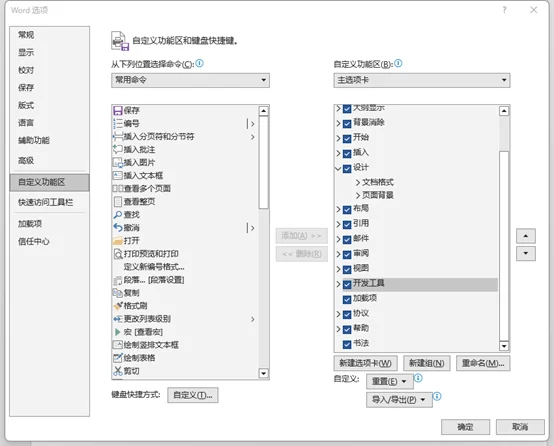Click the paragraph icon beside 段落... [段落设置]
The height and width of the screenshot is (446, 554).
(x=118, y=281)
